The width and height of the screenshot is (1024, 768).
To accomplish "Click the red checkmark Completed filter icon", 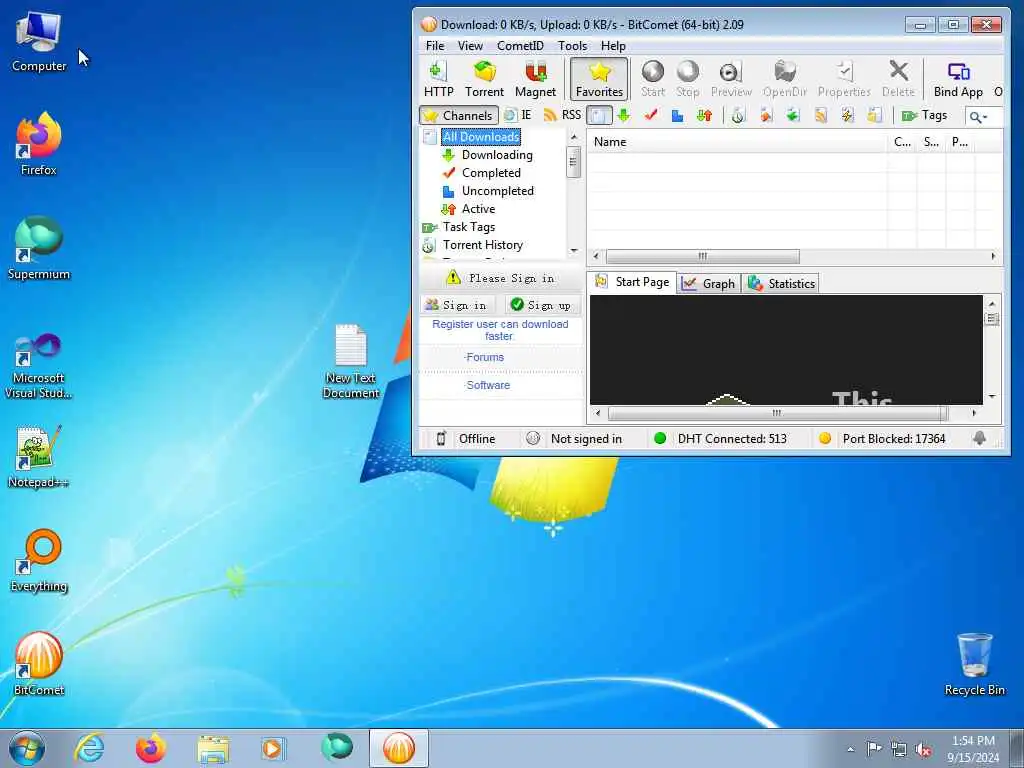I will (x=650, y=116).
